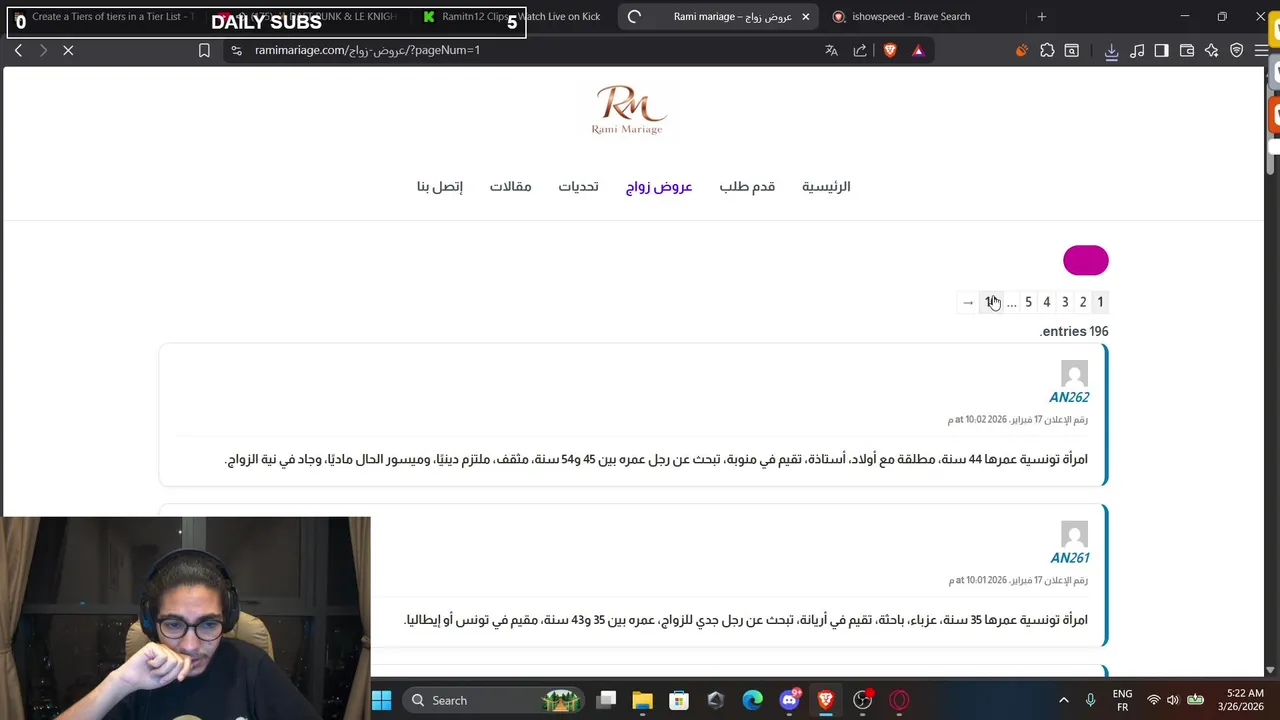Open Windows Start menu
The image size is (1280, 720).
(382, 700)
